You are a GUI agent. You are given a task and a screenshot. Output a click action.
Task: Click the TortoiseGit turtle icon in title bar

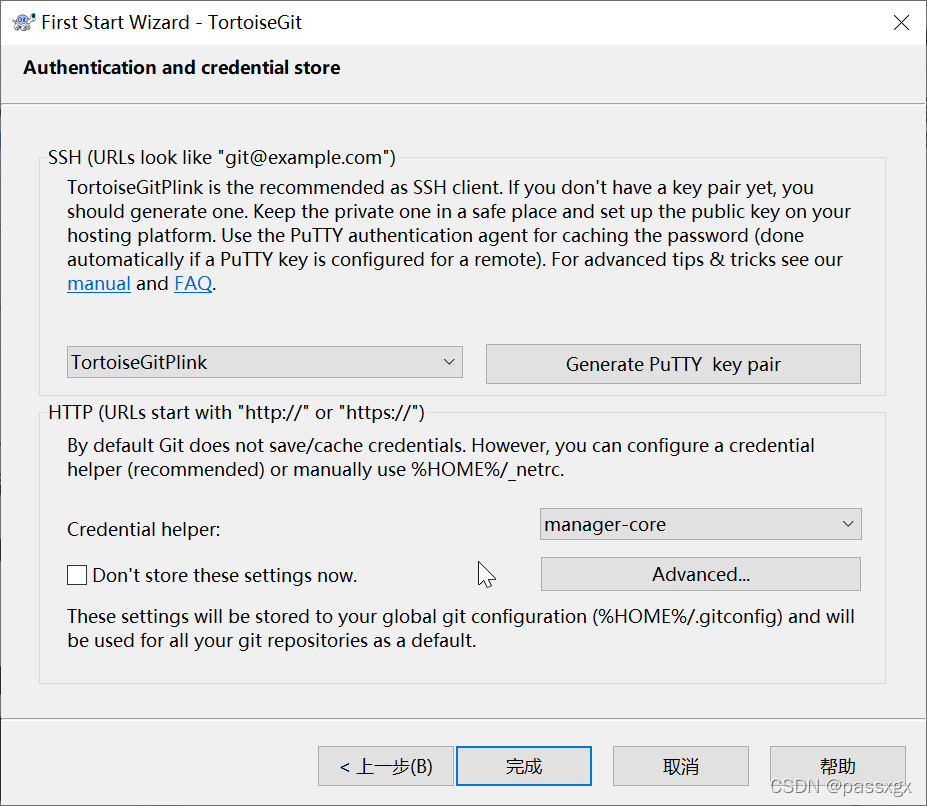point(24,22)
